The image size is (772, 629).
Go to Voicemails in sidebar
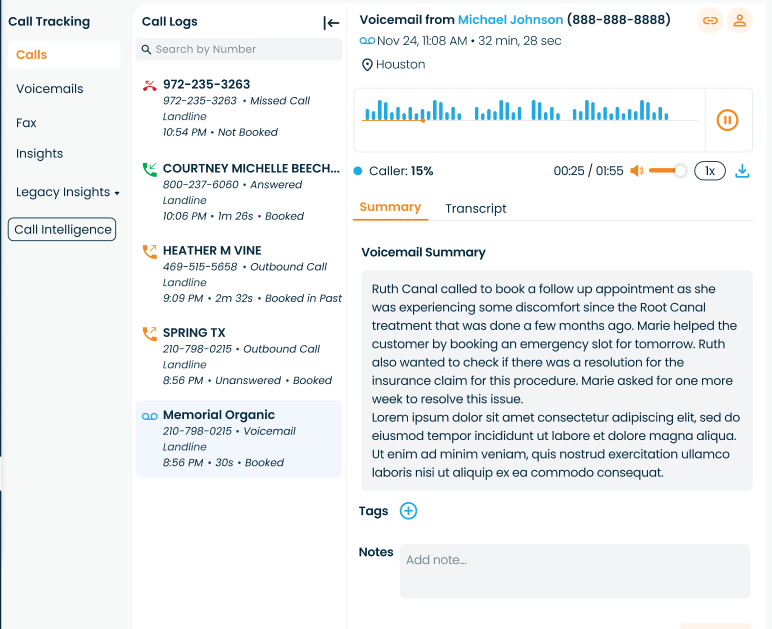coord(50,89)
